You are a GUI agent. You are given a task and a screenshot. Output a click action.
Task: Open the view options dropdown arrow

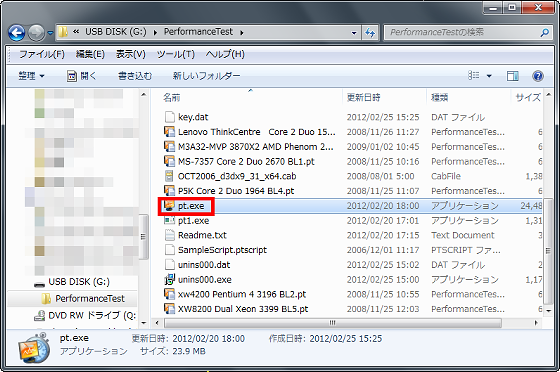(x=489, y=76)
